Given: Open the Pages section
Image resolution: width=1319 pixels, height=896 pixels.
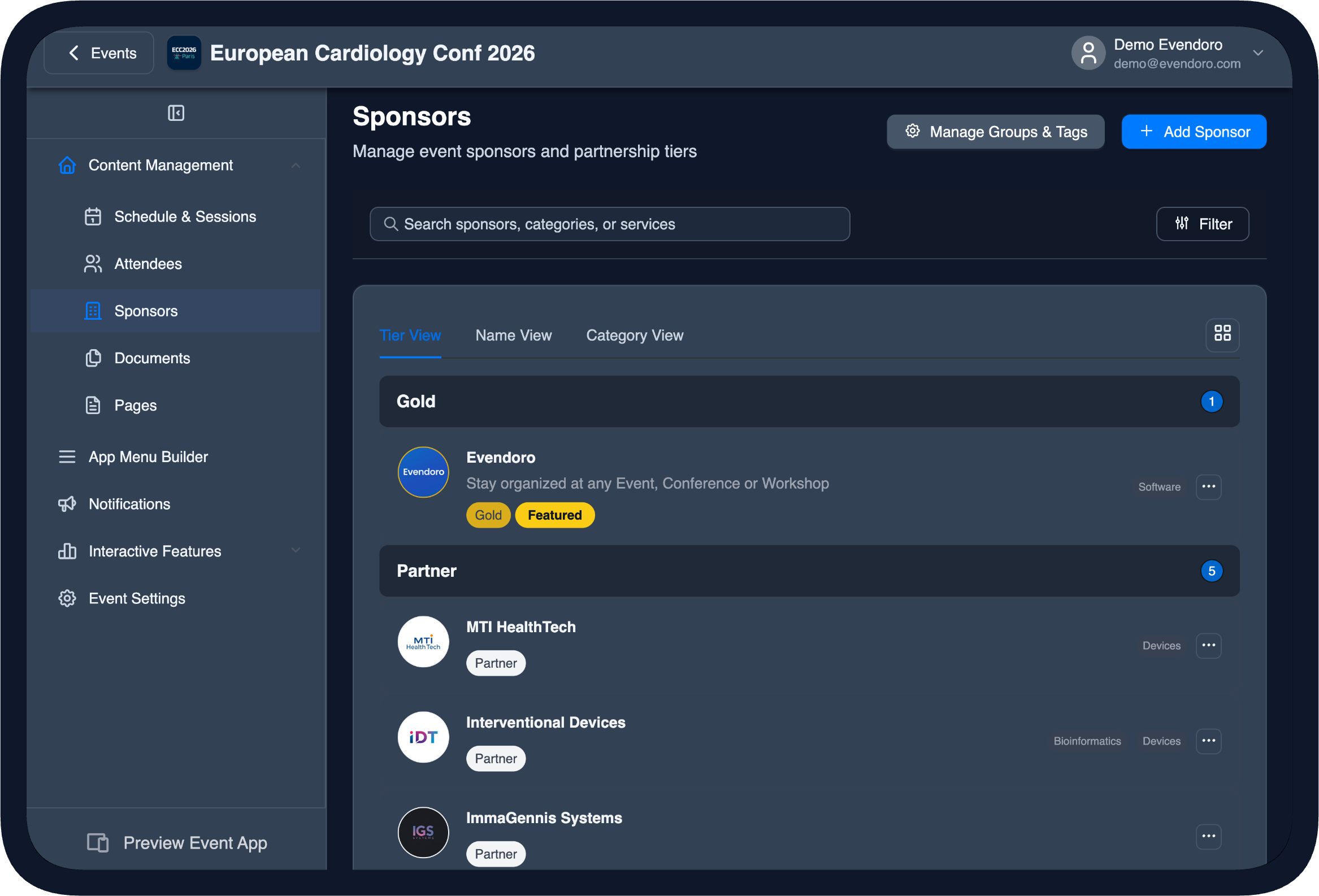Looking at the screenshot, I should [176, 405].
